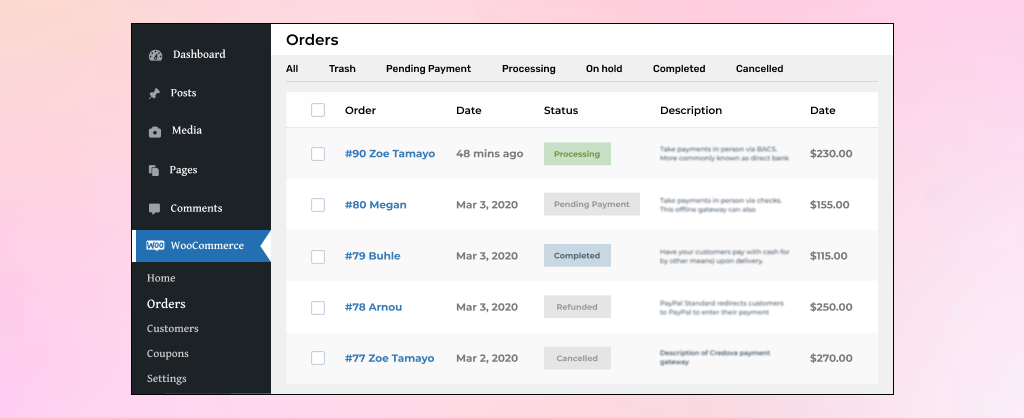The image size is (1024, 418).
Task: Click the Media camera icon
Action: (155, 131)
